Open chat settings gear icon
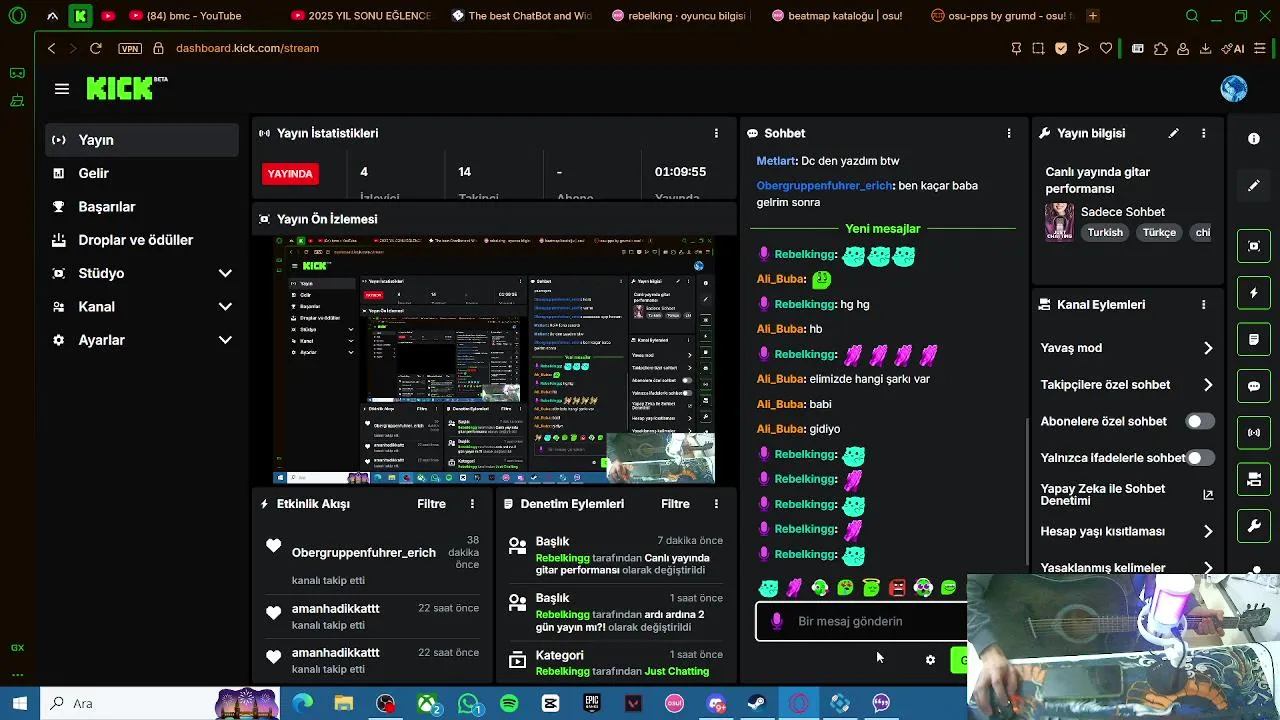This screenshot has height=720, width=1280. 930,660
